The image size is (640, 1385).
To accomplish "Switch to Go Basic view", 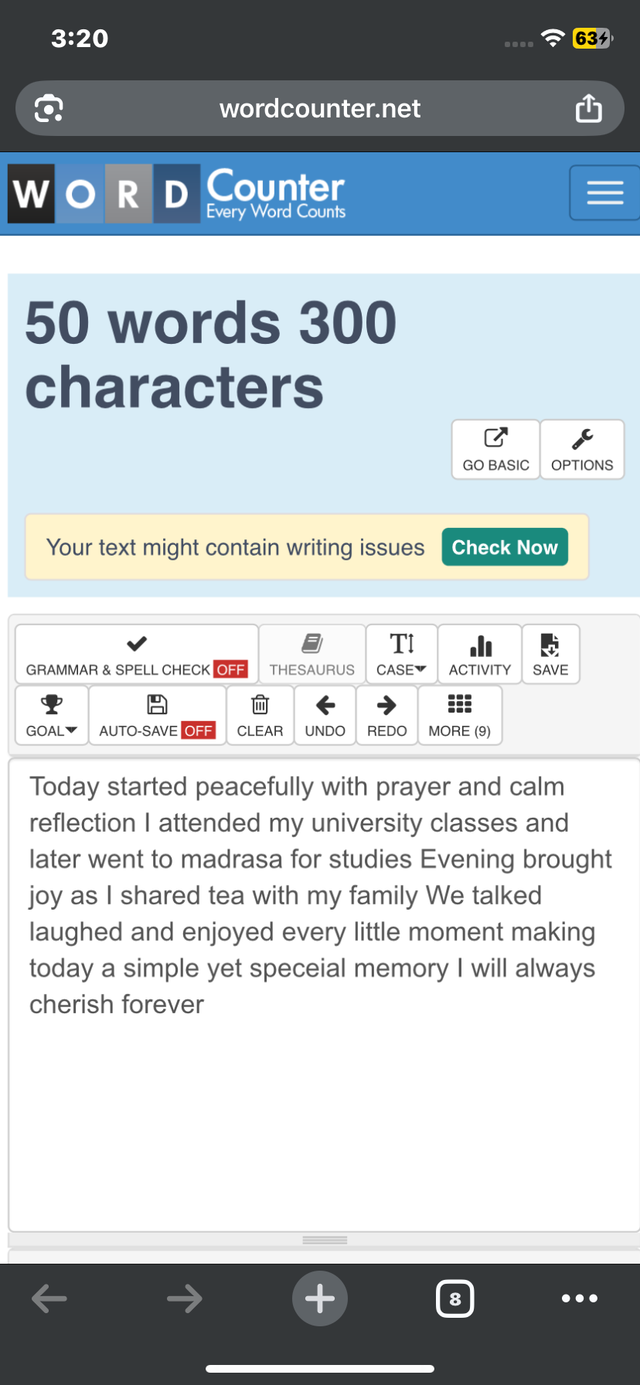I will click(x=496, y=450).
